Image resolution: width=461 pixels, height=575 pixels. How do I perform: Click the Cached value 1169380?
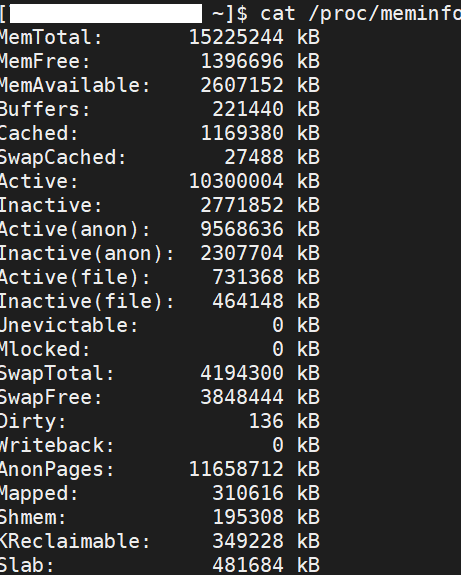point(242,133)
